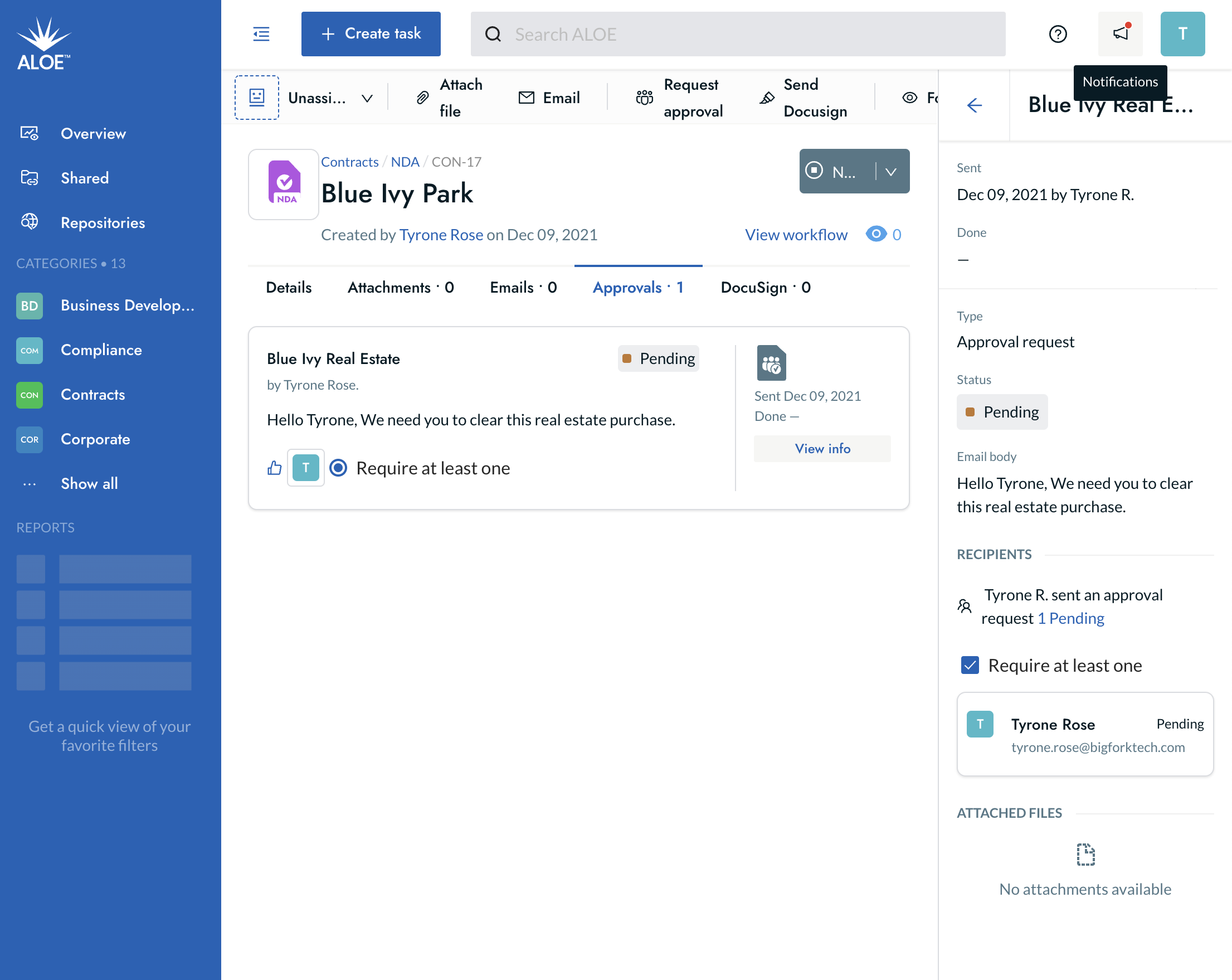Expand categories with Show all

point(89,484)
